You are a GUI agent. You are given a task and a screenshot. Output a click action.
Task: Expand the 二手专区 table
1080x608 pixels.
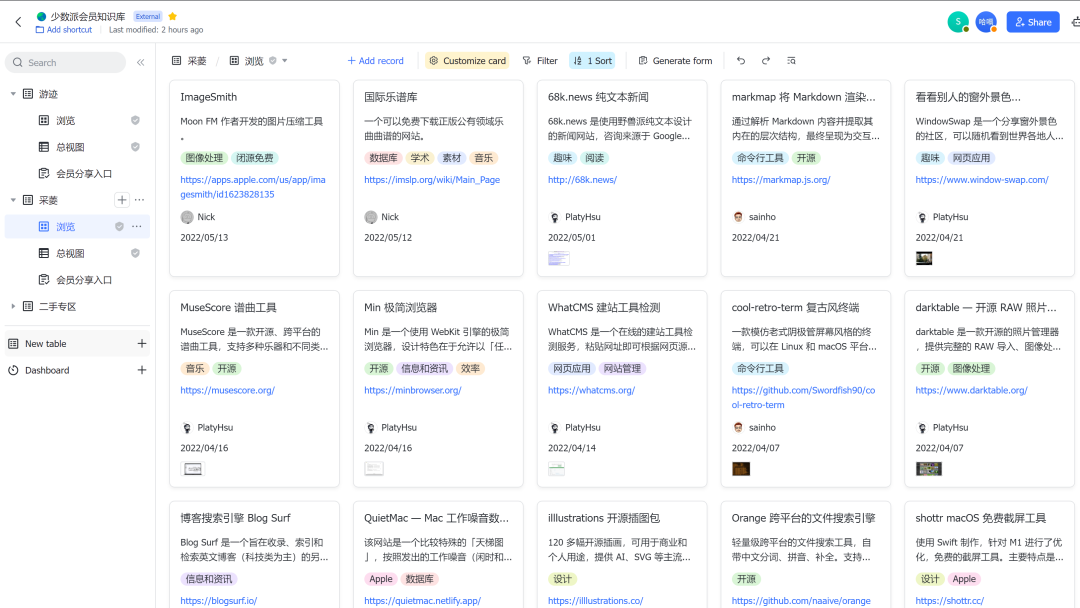pos(13,307)
